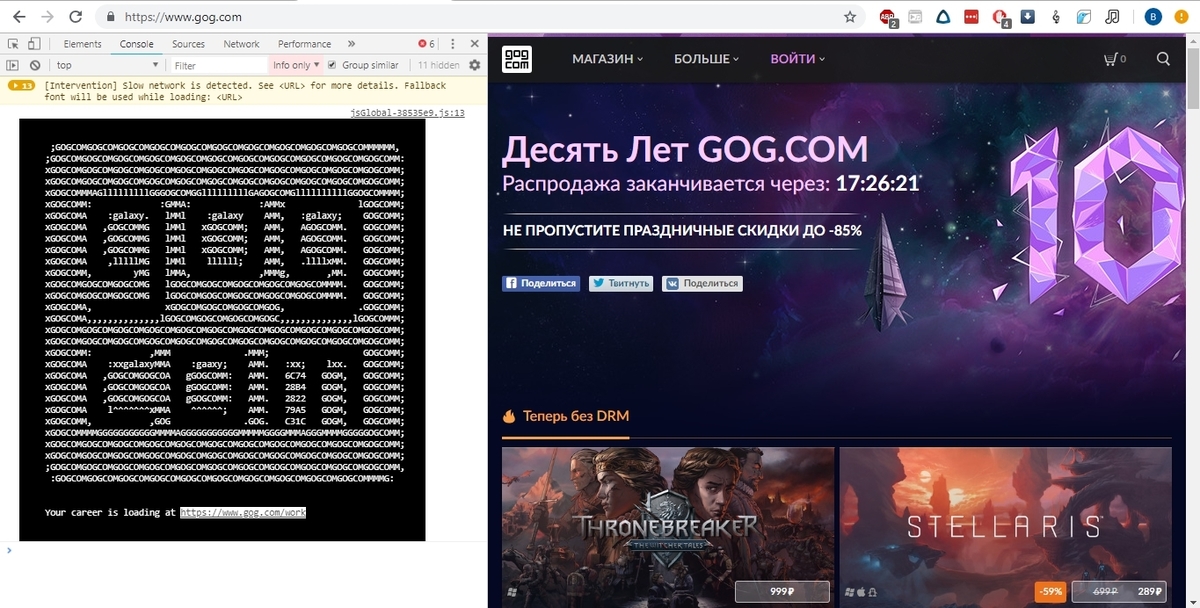Toggle the device toolbar icon
This screenshot has width=1200, height=608.
point(34,44)
